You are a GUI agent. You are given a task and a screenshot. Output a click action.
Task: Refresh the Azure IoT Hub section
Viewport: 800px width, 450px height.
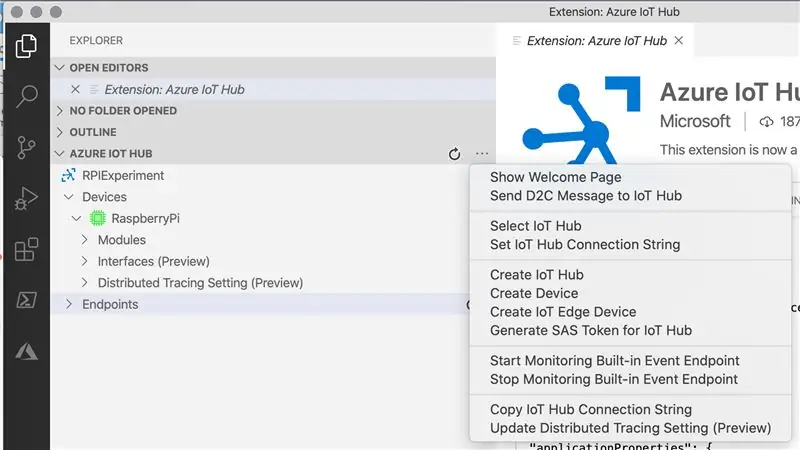[x=454, y=154]
